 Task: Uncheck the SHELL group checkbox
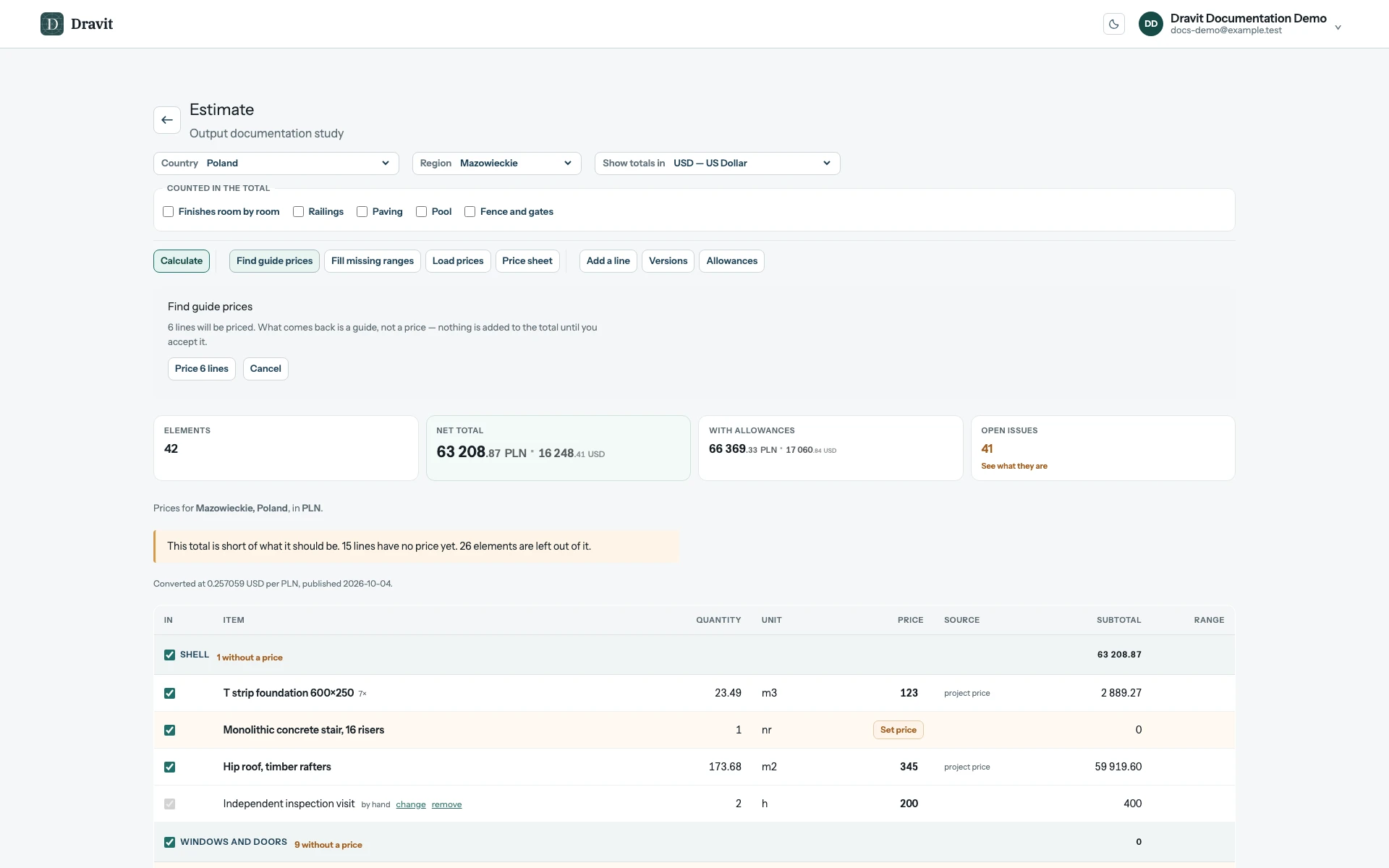[170, 655]
